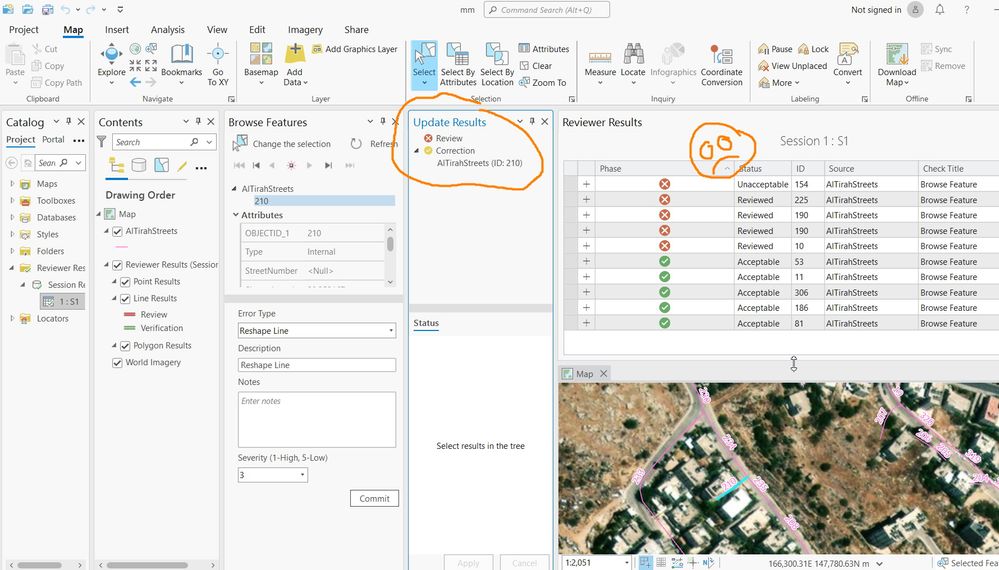
Task: Open the Error Type dropdown
Action: point(317,331)
